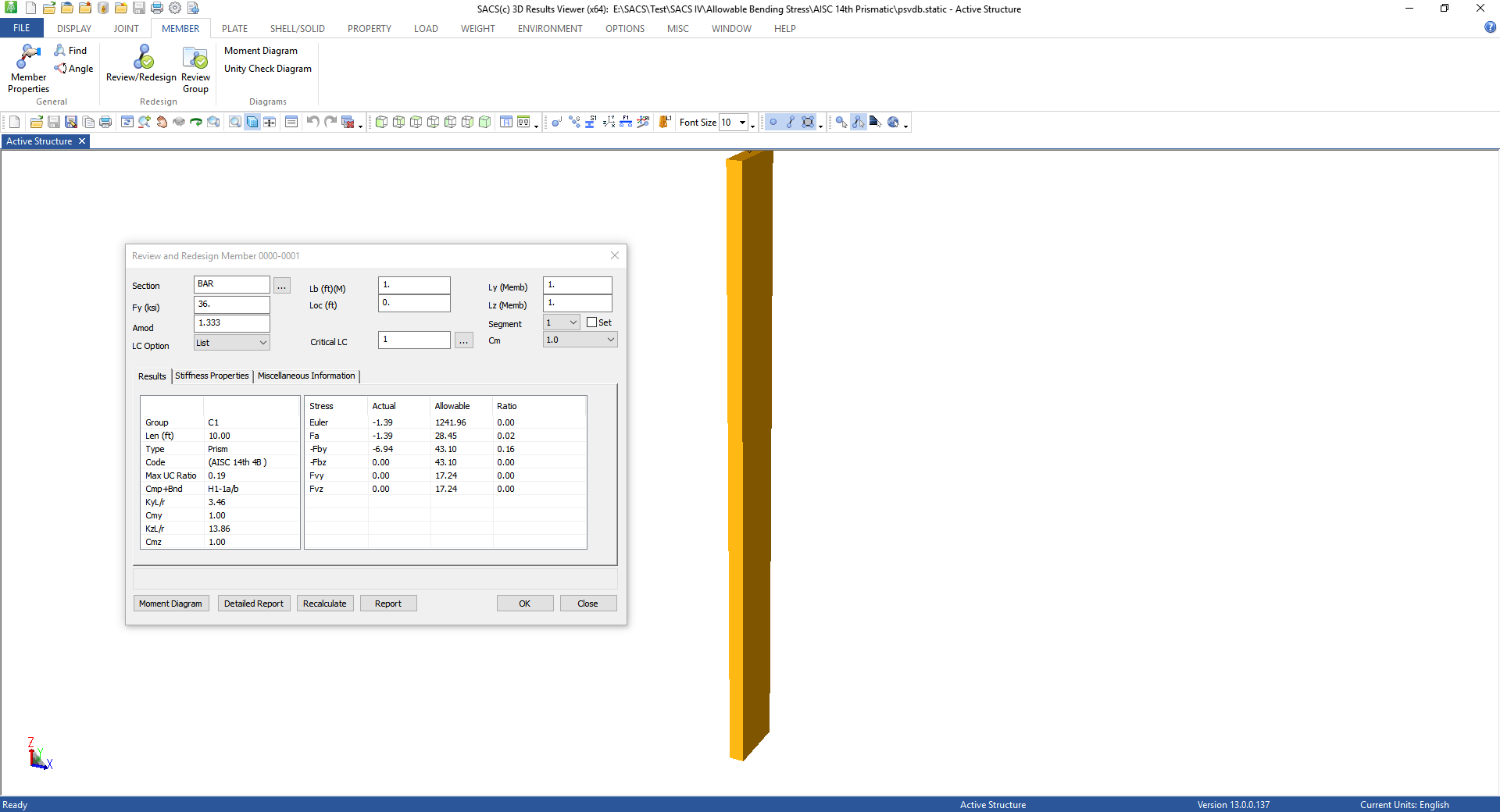Click the undo arrow icon
The width and height of the screenshot is (1500, 812).
312,122
